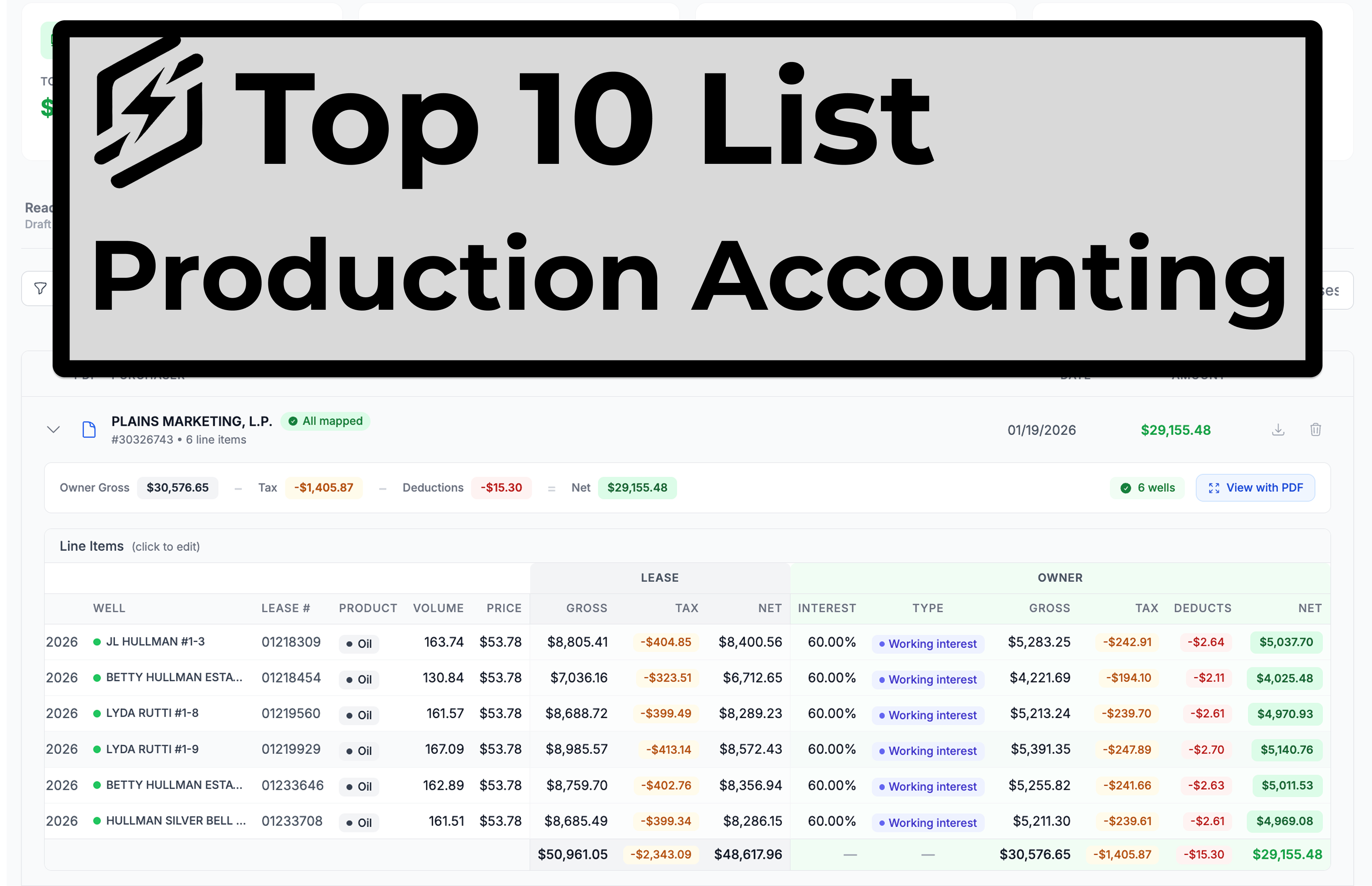This screenshot has width=1372, height=886.
Task: Click the 6 wells badge
Action: coord(1147,488)
